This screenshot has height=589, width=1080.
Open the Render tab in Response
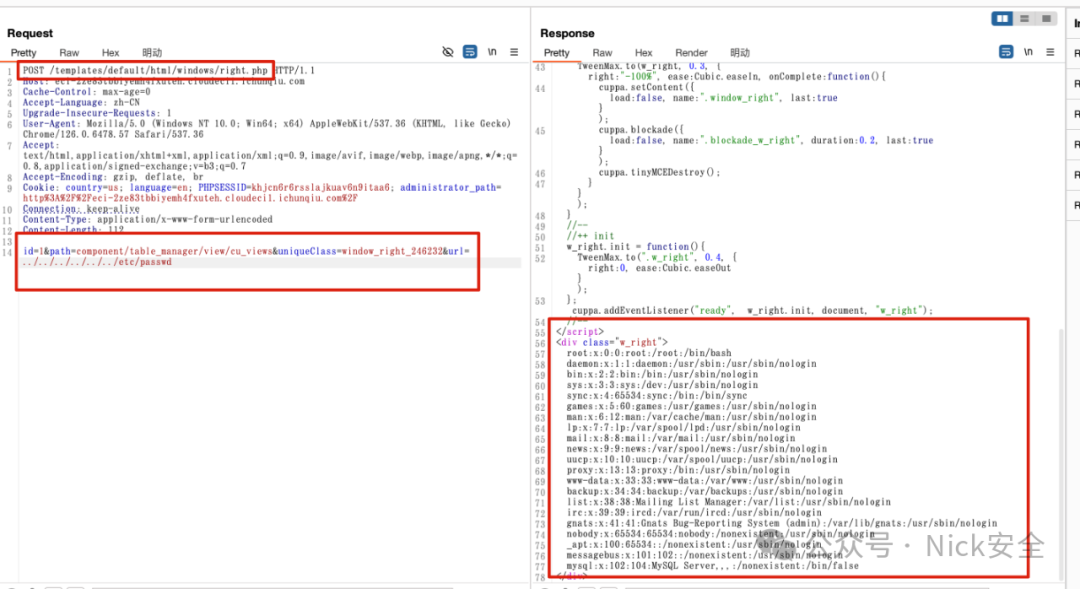click(691, 52)
